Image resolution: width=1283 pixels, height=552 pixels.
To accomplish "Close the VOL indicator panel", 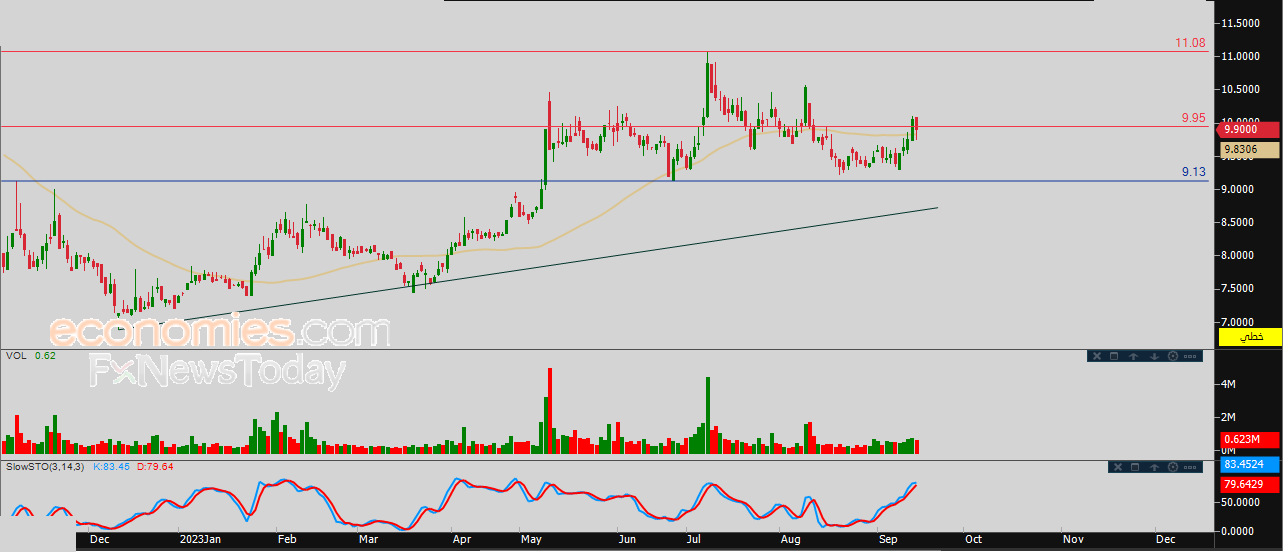I will click(1097, 356).
